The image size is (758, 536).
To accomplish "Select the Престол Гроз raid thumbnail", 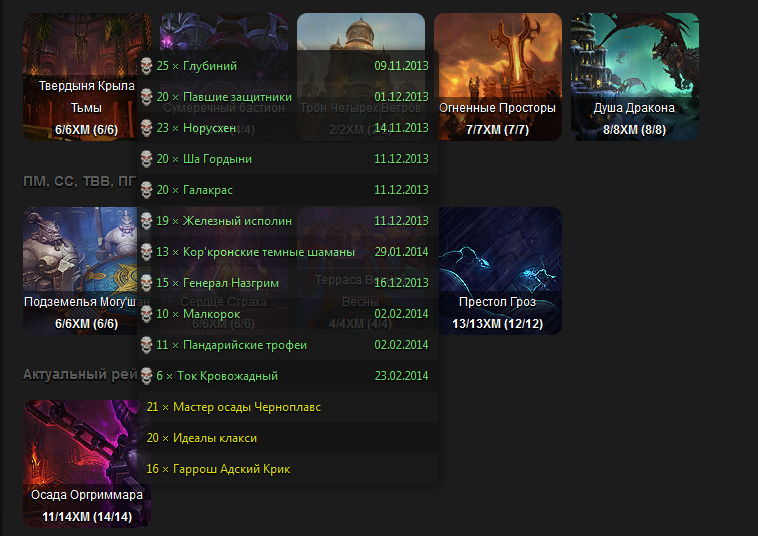I will coord(500,271).
